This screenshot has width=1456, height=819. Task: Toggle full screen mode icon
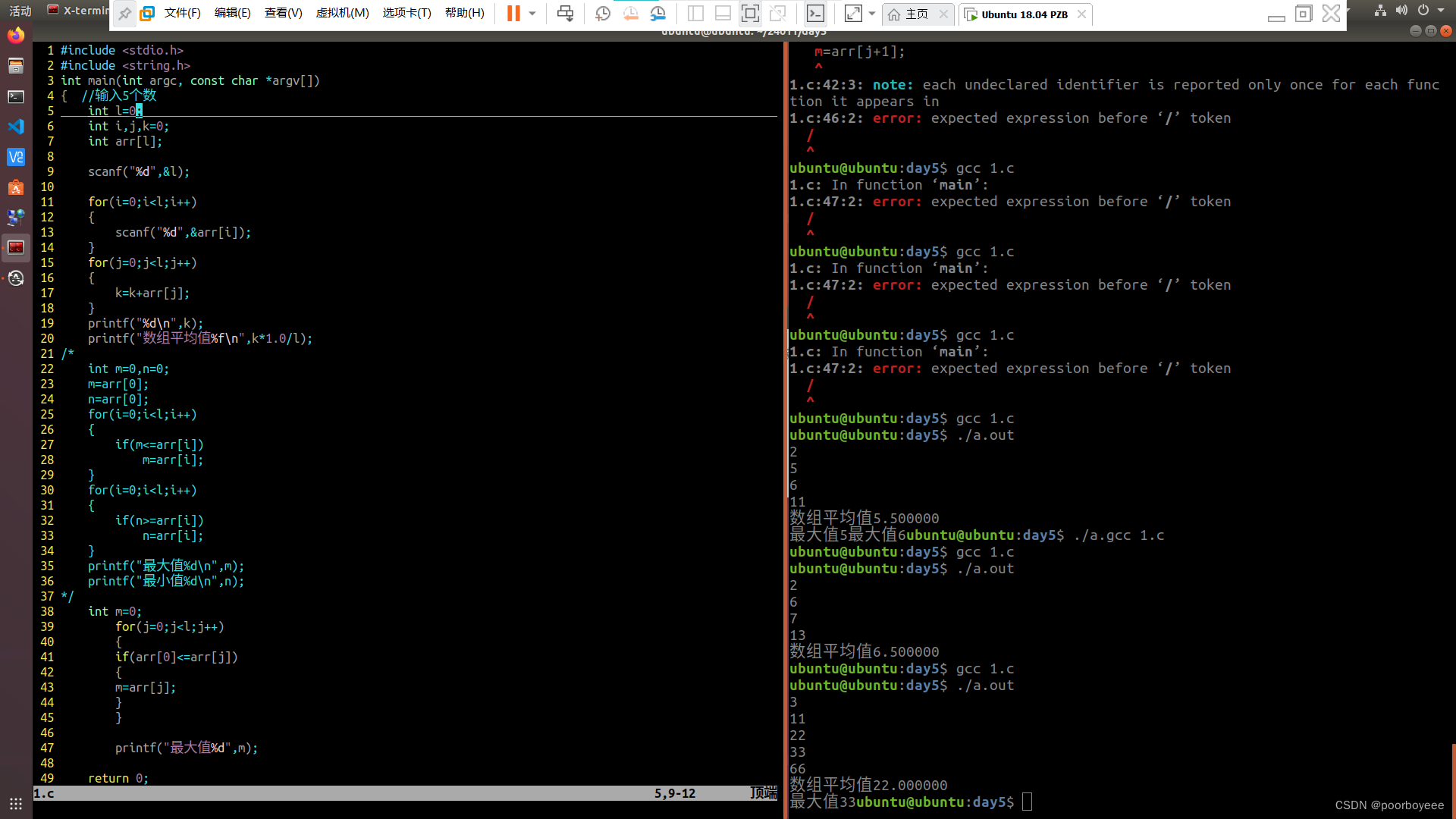pos(750,14)
